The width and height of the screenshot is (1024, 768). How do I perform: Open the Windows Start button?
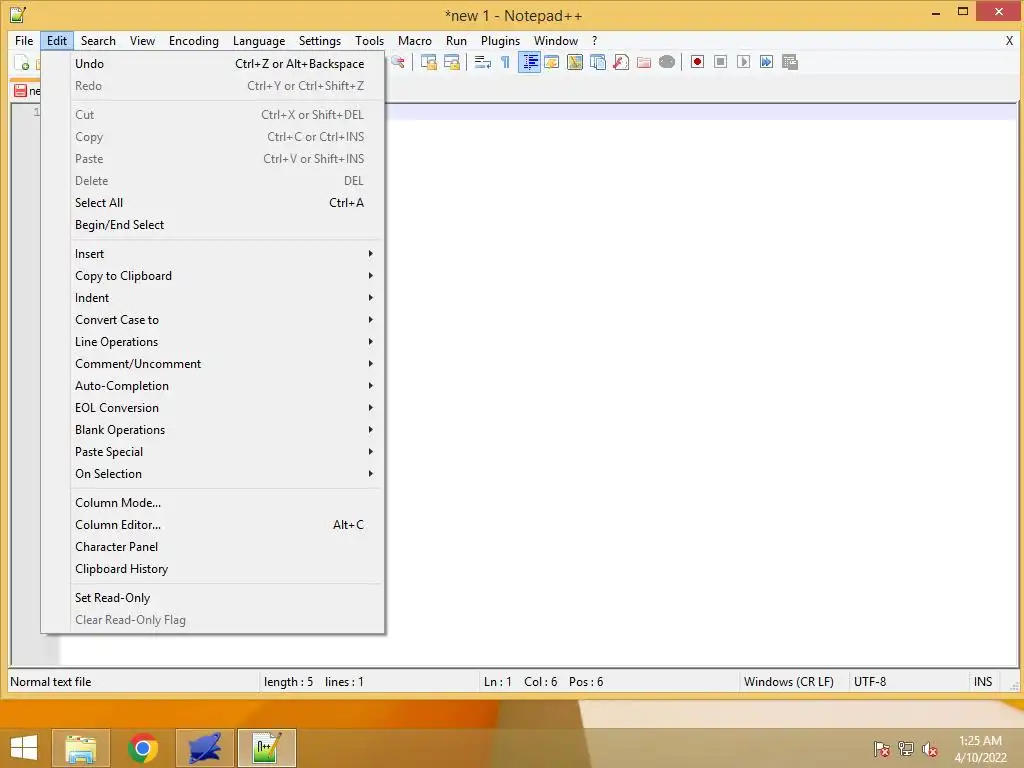pyautogui.click(x=24, y=748)
